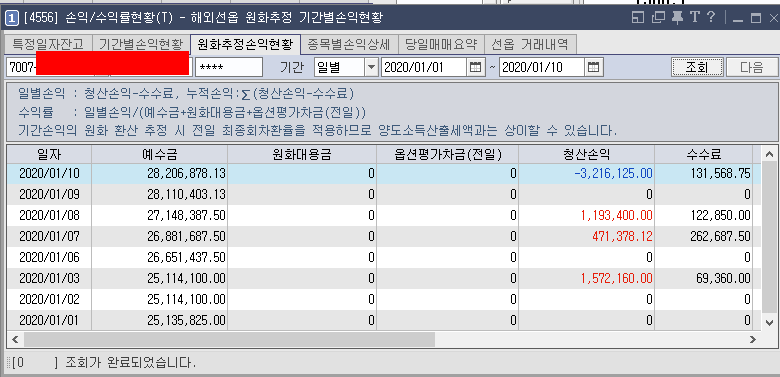The height and width of the screenshot is (377, 780).
Task: Click the overlapping windows icon in title bar
Action: click(x=658, y=18)
